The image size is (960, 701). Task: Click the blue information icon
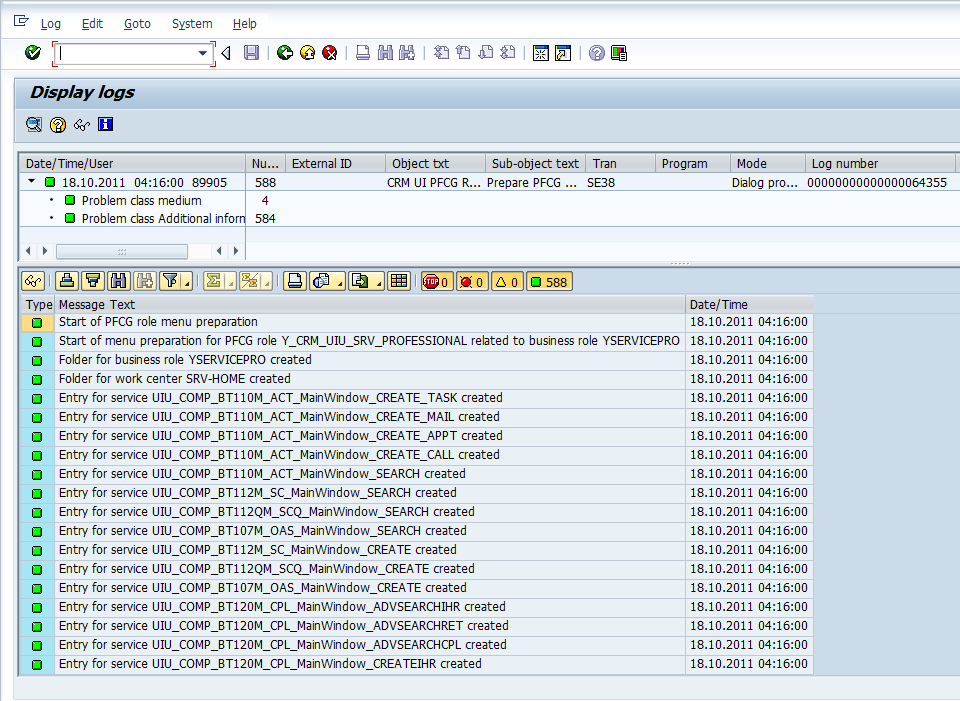105,125
